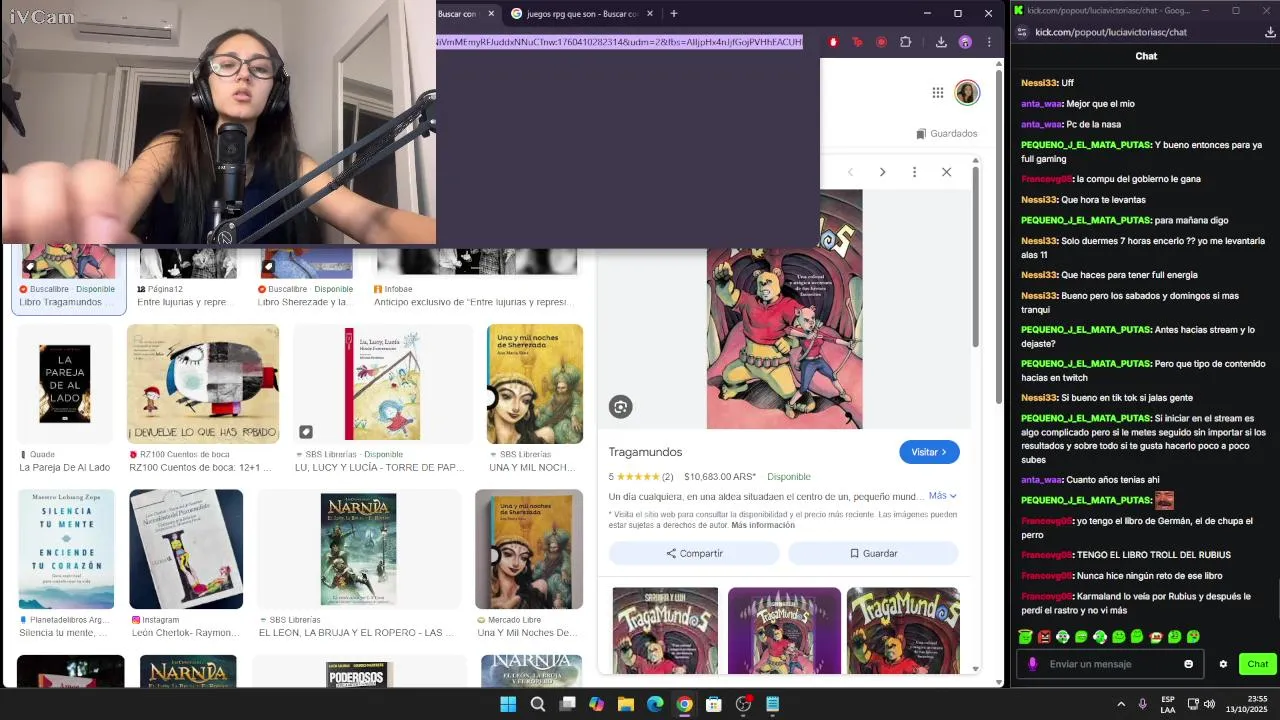
Task: Click the purple microphone icon in chat input
Action: point(1032,664)
